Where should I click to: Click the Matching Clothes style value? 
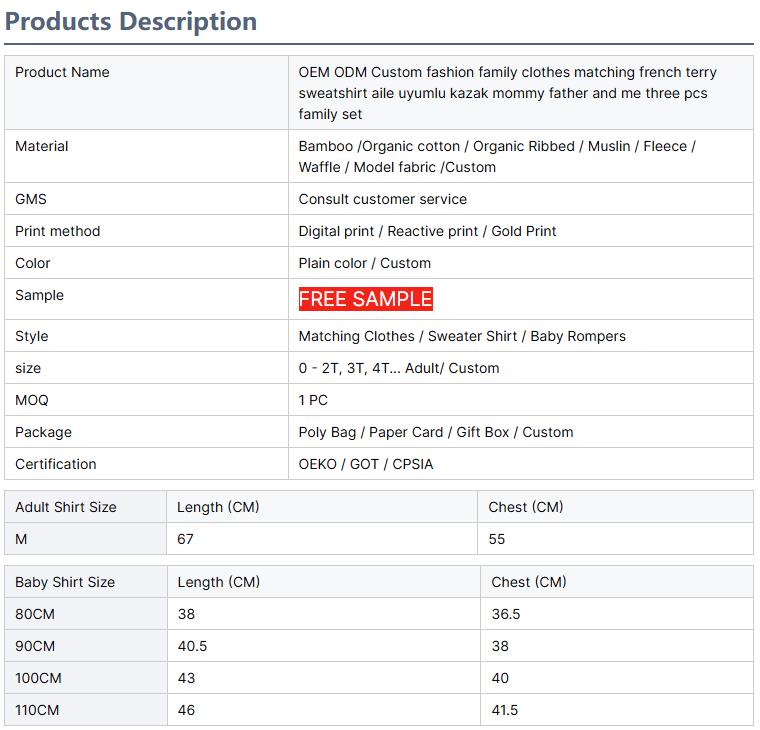[x=462, y=336]
